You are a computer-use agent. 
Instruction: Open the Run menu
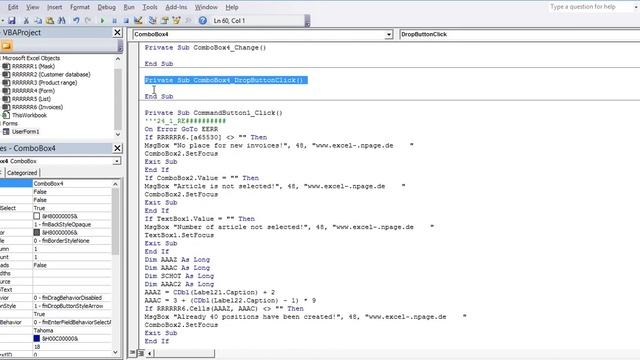pos(129,7)
